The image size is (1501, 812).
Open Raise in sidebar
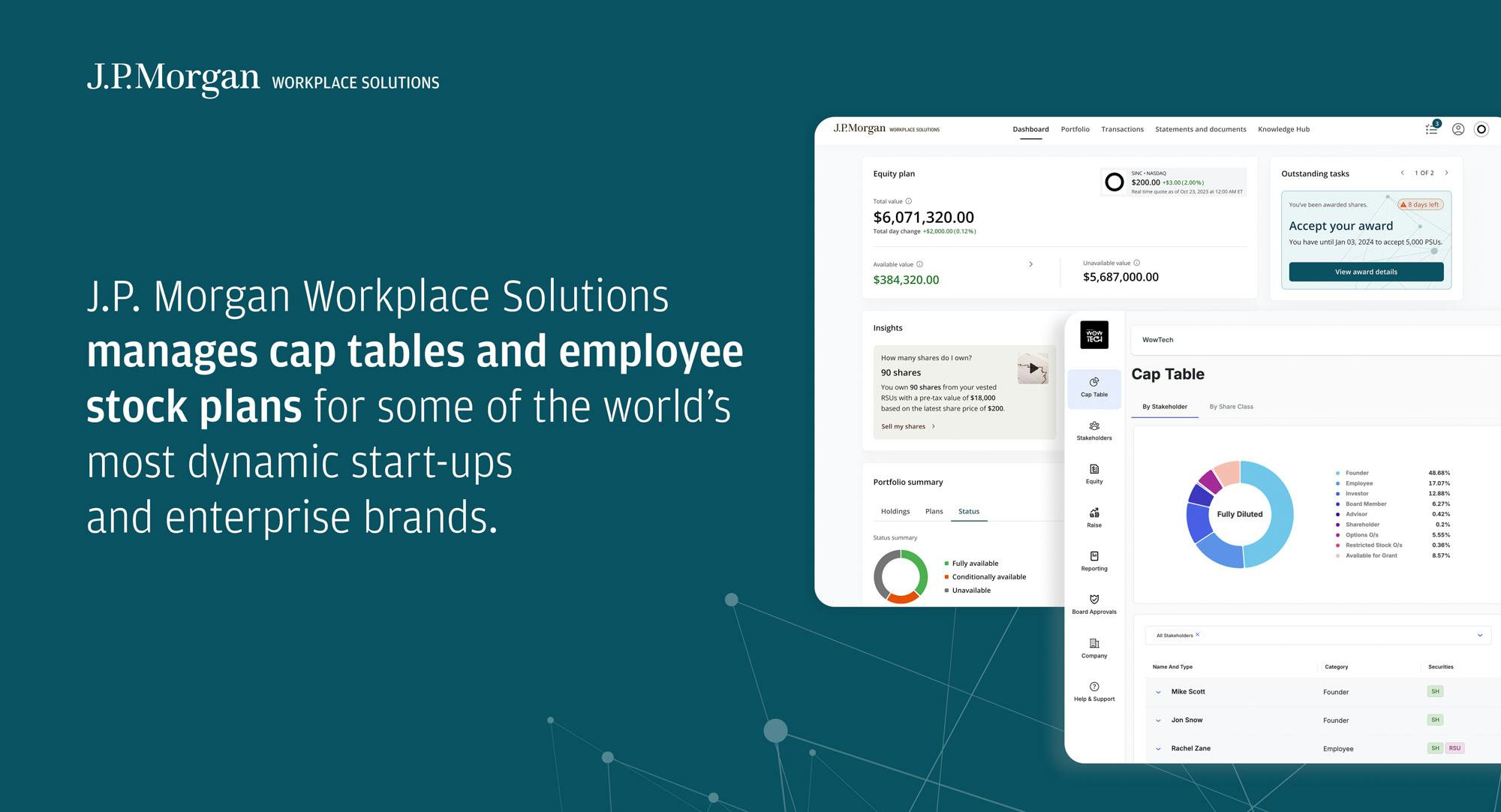point(1094,518)
